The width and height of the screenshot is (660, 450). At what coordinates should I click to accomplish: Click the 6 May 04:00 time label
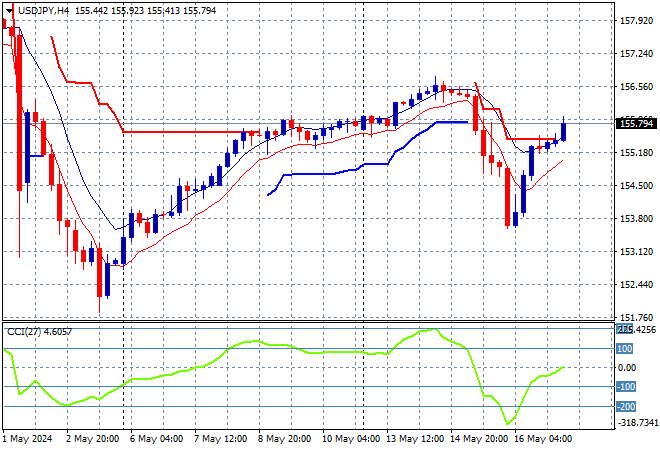[x=156, y=439]
